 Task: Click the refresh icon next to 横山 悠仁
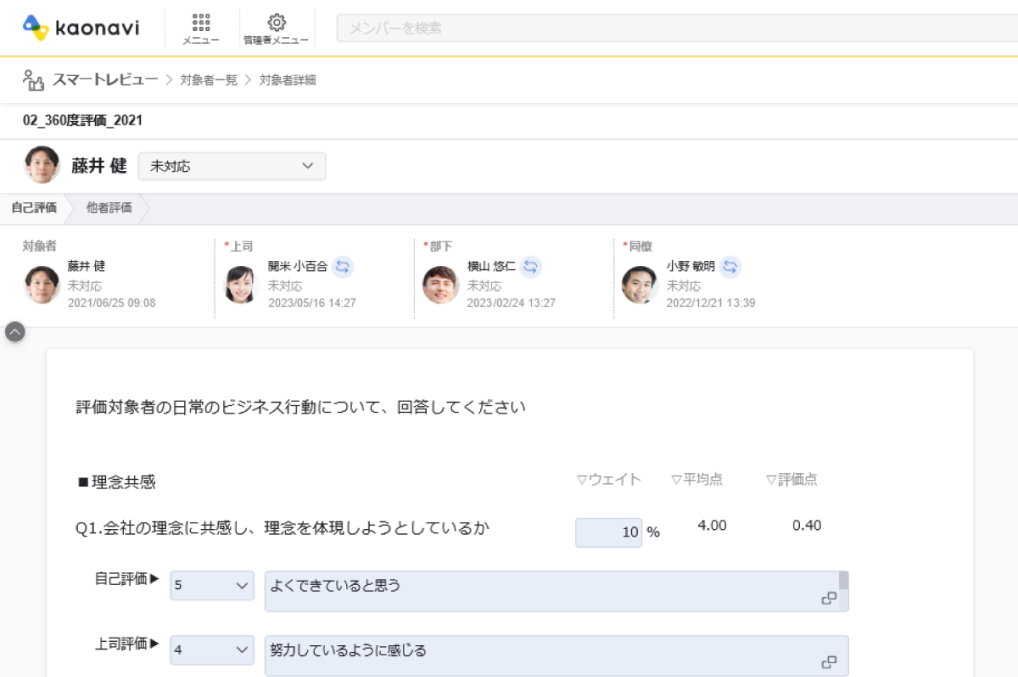click(530, 267)
